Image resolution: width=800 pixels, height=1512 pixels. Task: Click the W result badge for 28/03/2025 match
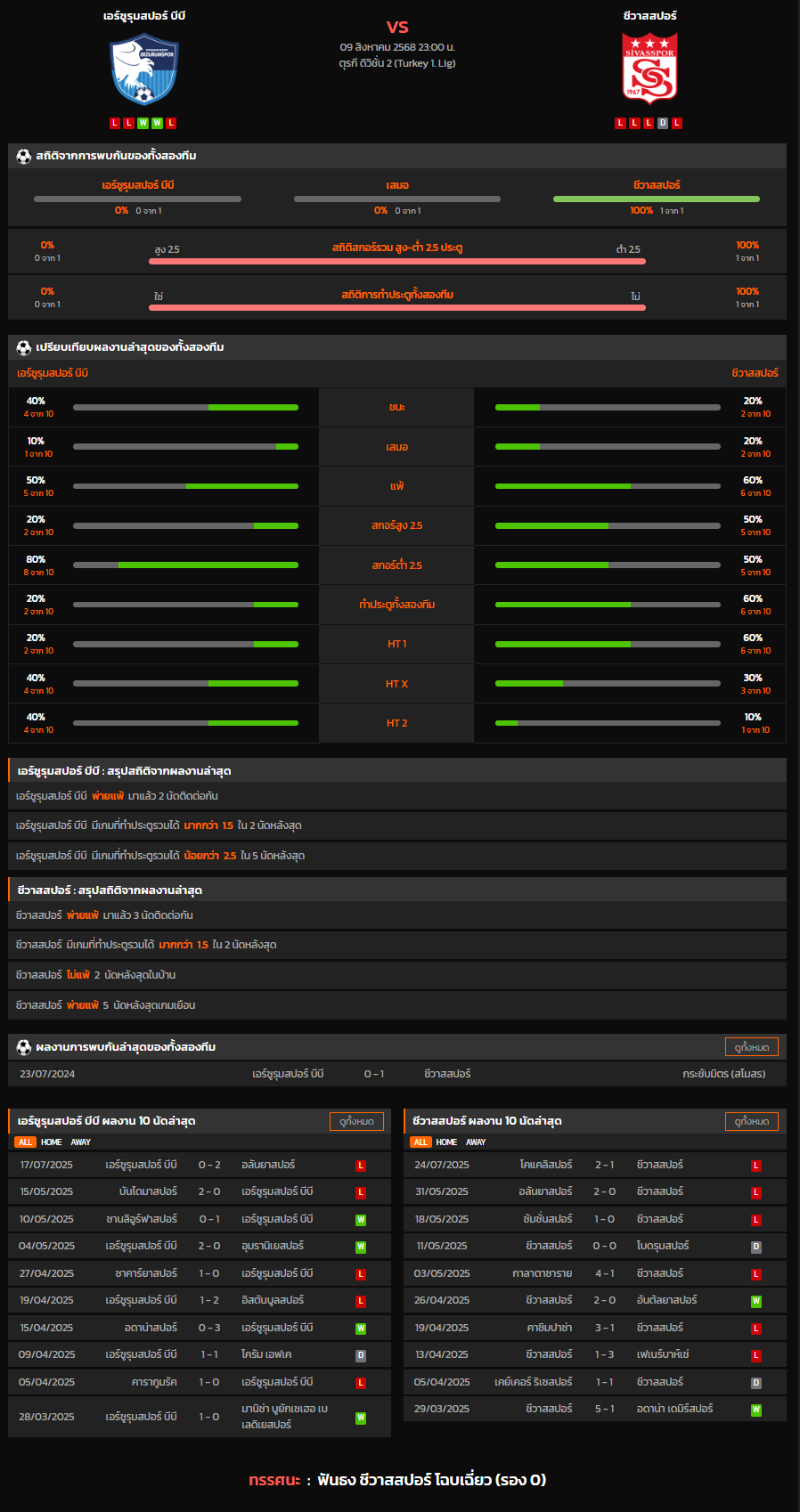click(x=361, y=1418)
